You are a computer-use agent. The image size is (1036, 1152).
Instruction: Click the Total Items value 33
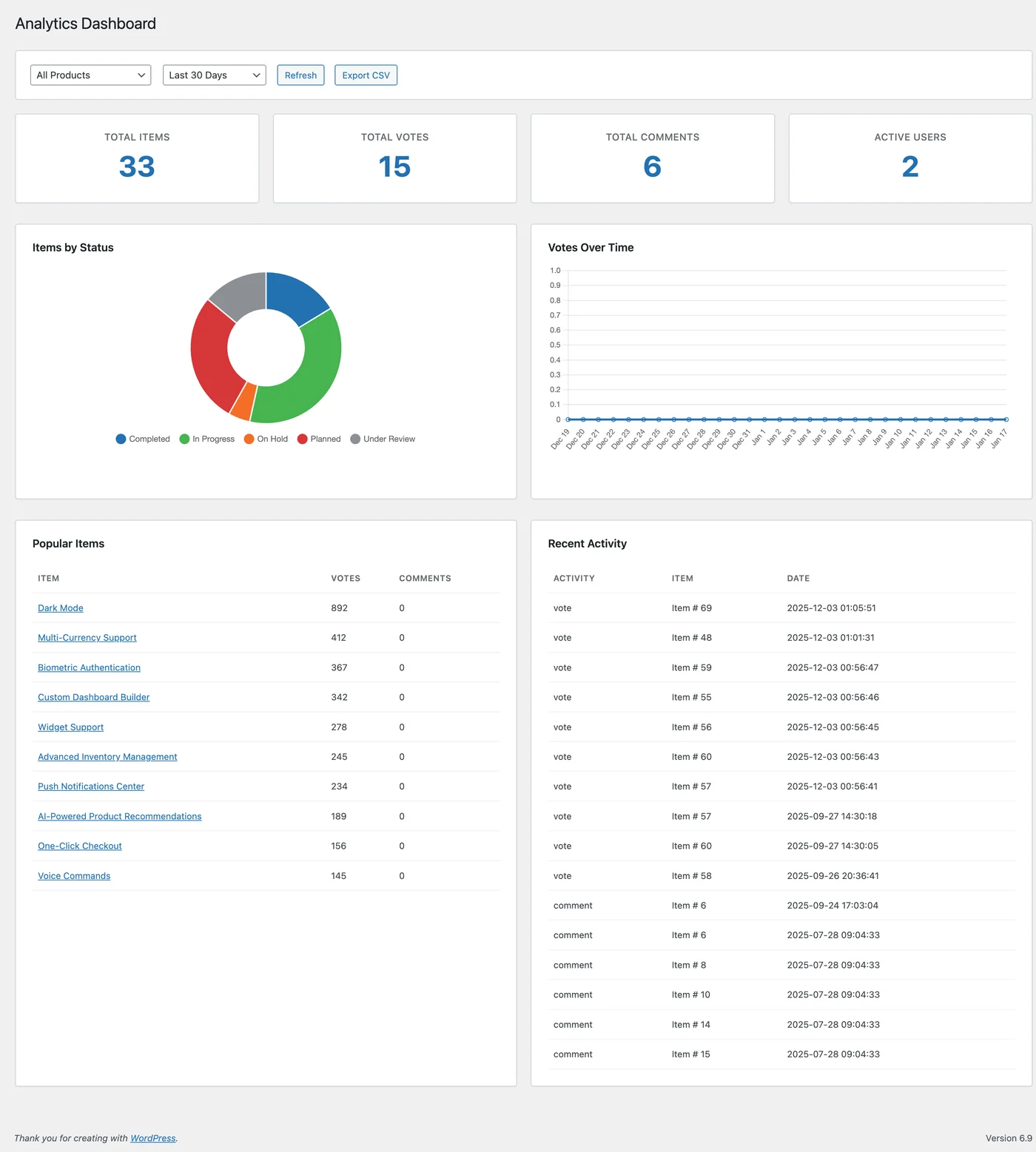coord(137,166)
